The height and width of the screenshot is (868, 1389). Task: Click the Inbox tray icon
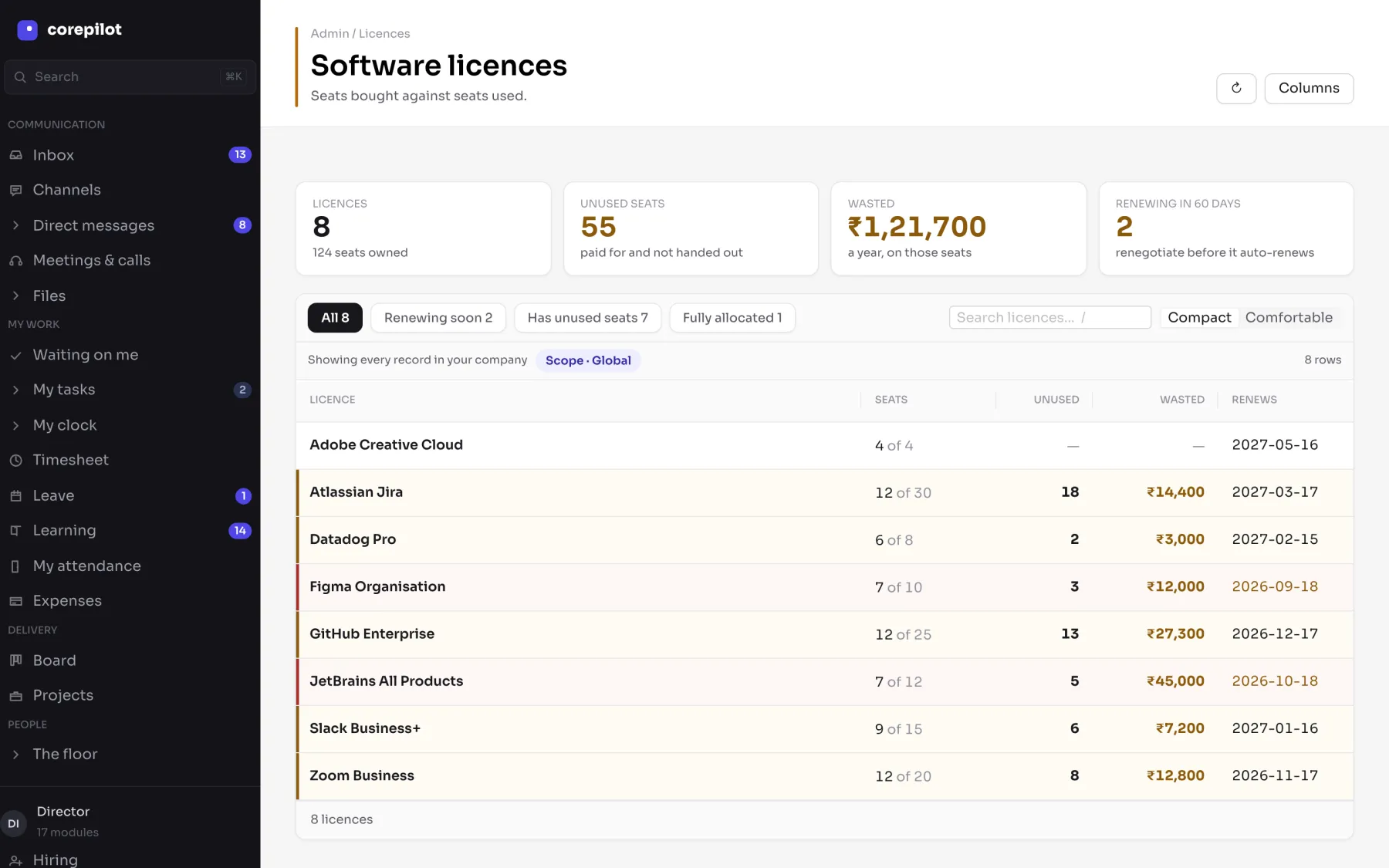(15, 155)
